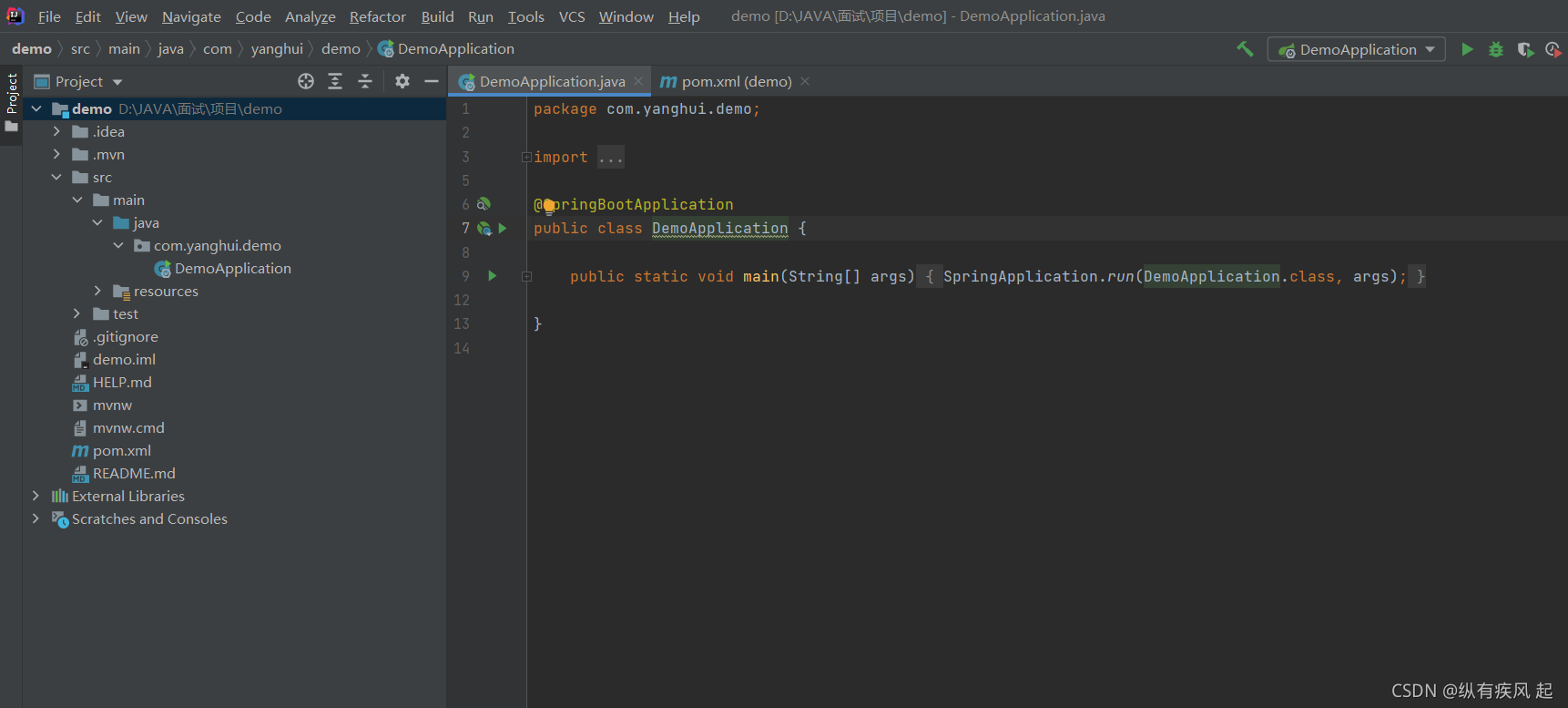
Task: Collapse the src folder
Action: 56,177
